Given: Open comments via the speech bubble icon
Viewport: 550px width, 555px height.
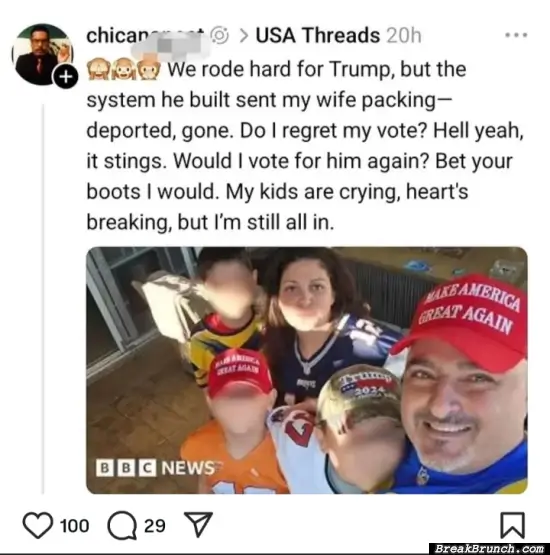Looking at the screenshot, I should click(122, 526).
